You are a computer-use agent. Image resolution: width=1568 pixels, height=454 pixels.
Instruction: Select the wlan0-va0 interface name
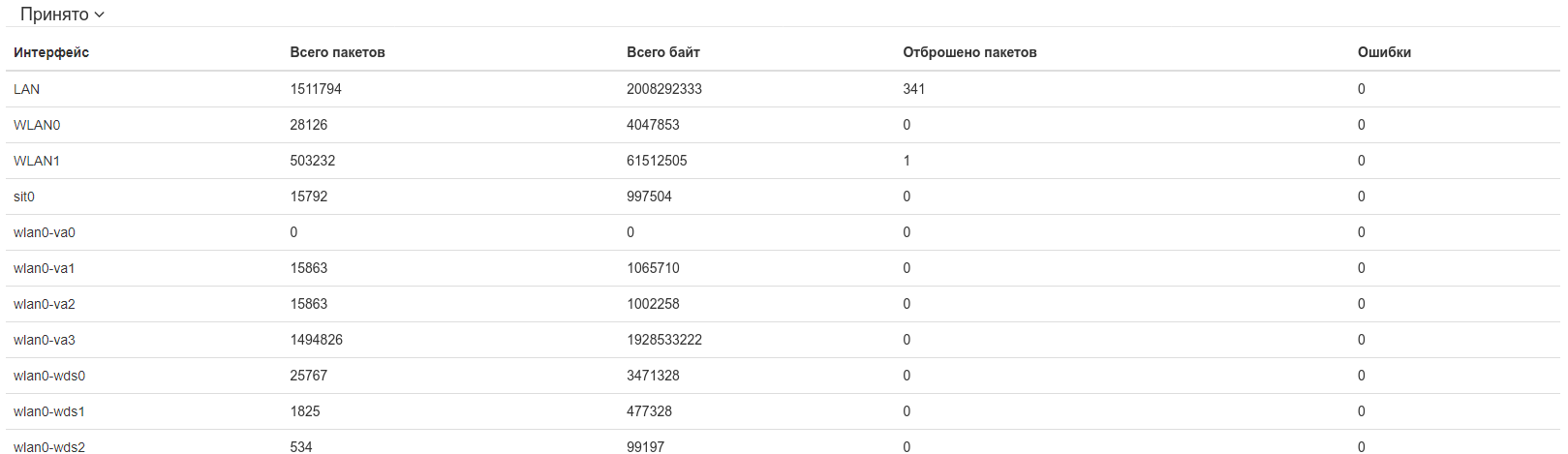click(45, 232)
